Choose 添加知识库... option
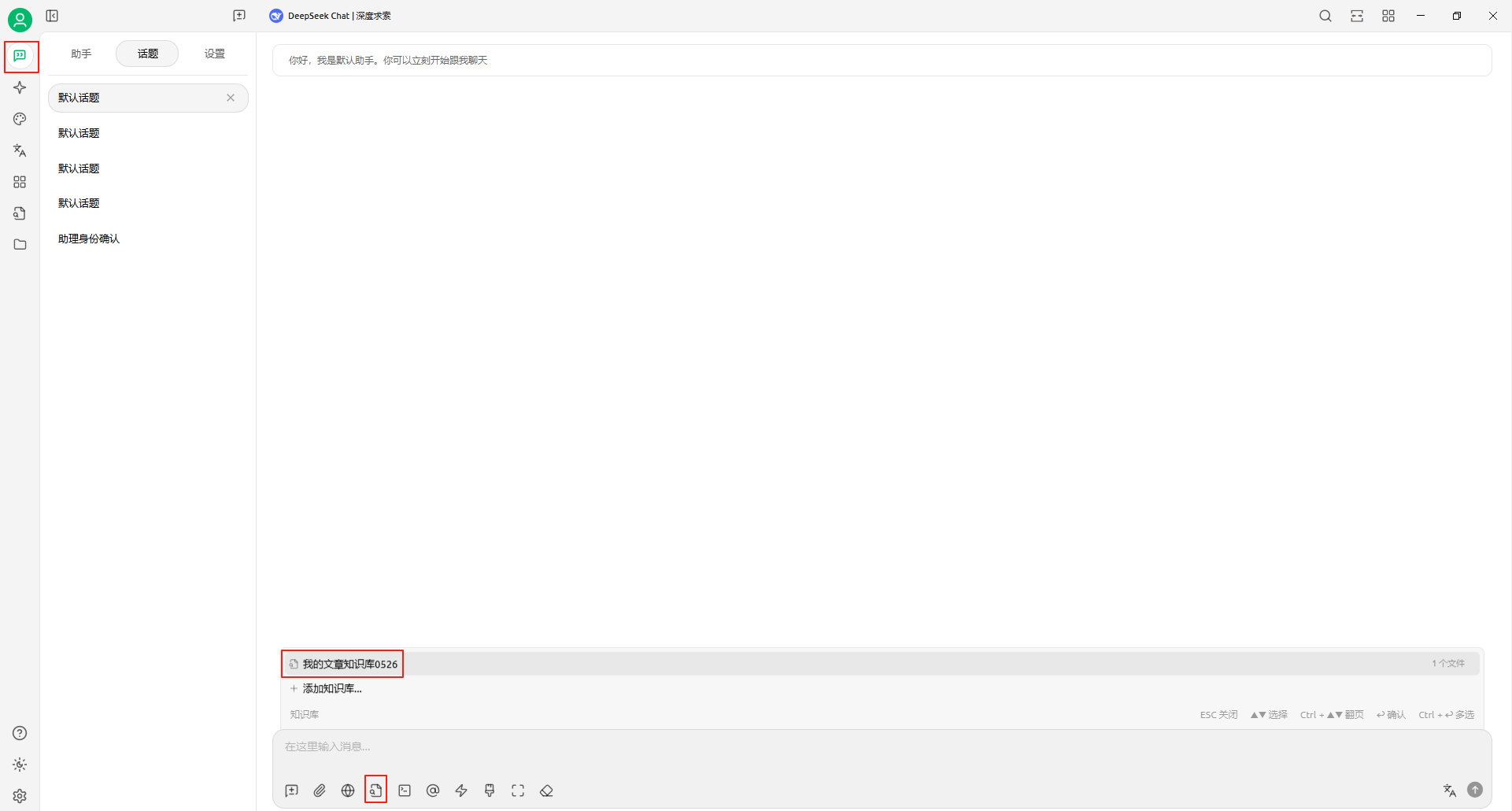1512x811 pixels. coord(880,688)
